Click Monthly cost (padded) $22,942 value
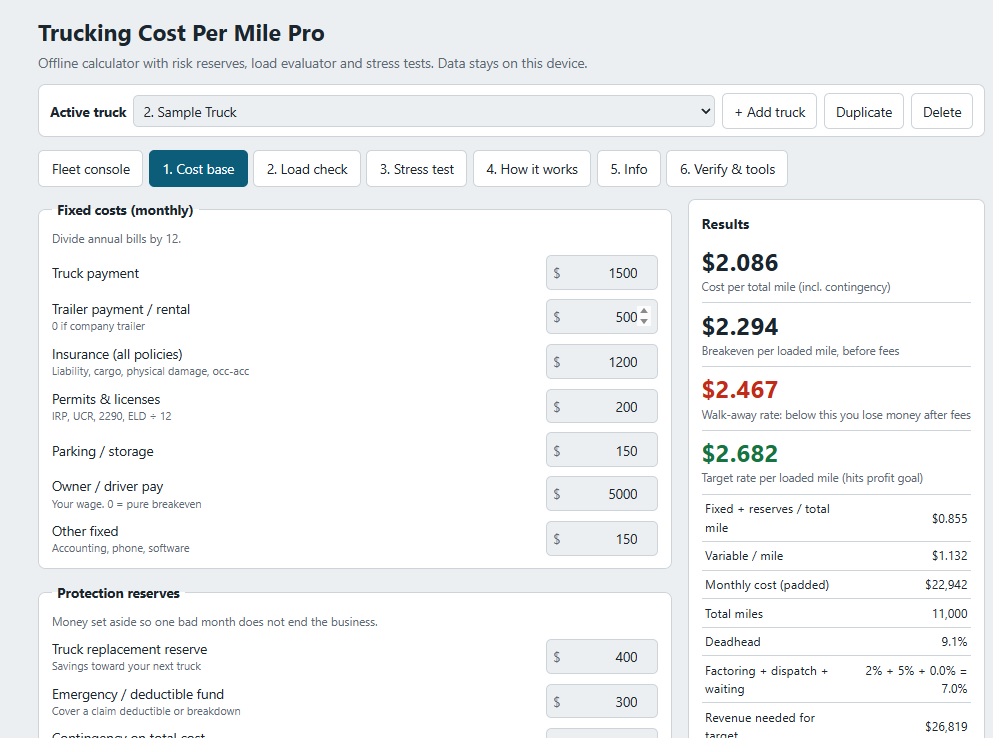 click(x=946, y=584)
